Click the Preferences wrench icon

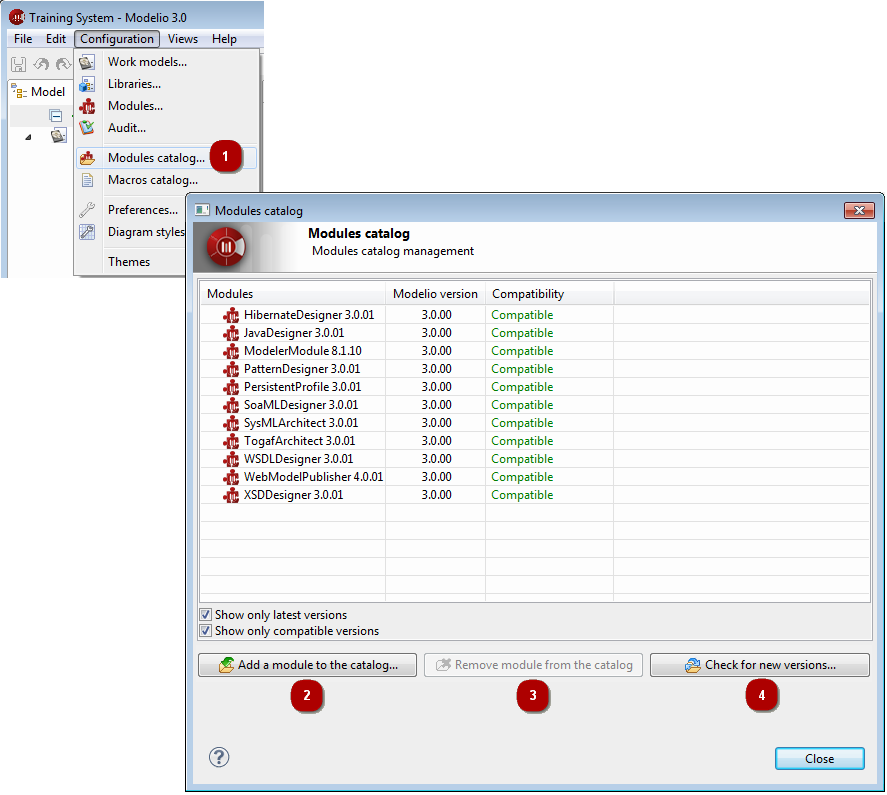pyautogui.click(x=87, y=210)
